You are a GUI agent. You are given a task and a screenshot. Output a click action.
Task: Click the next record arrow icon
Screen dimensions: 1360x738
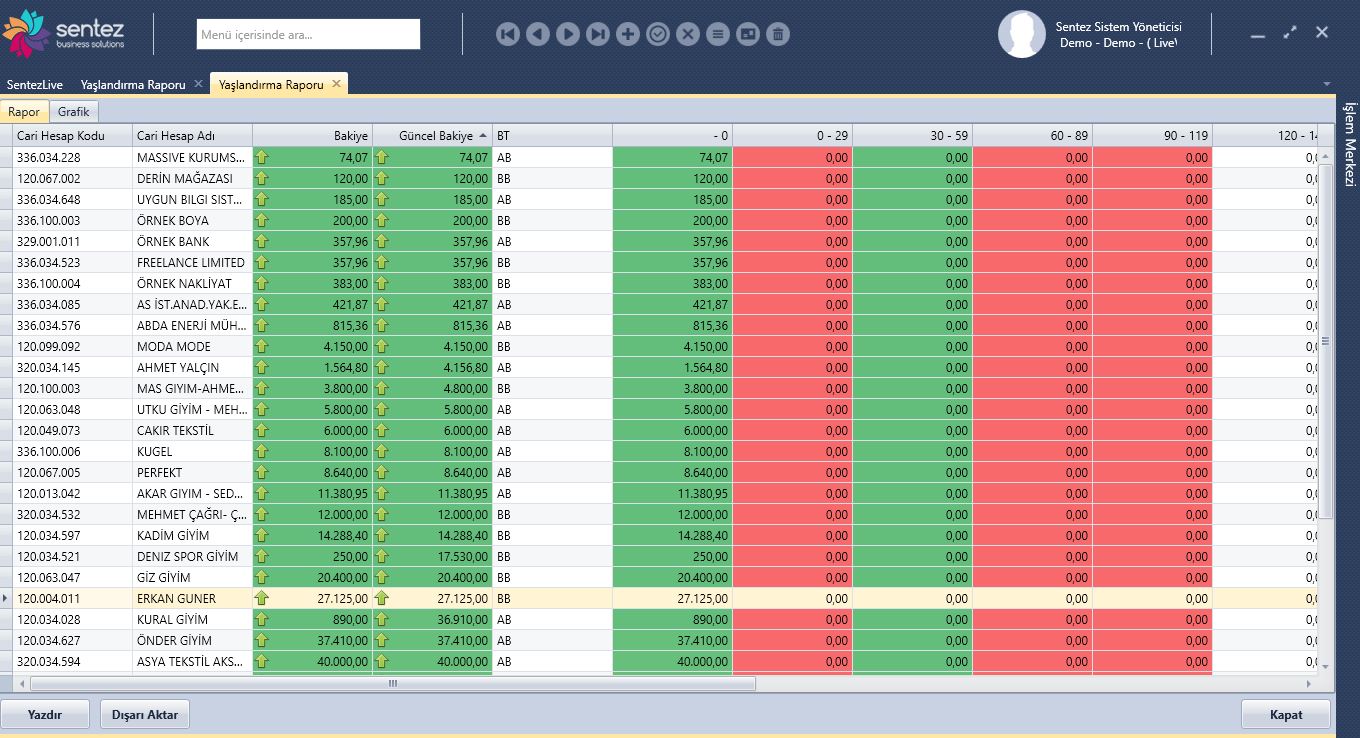pos(568,35)
